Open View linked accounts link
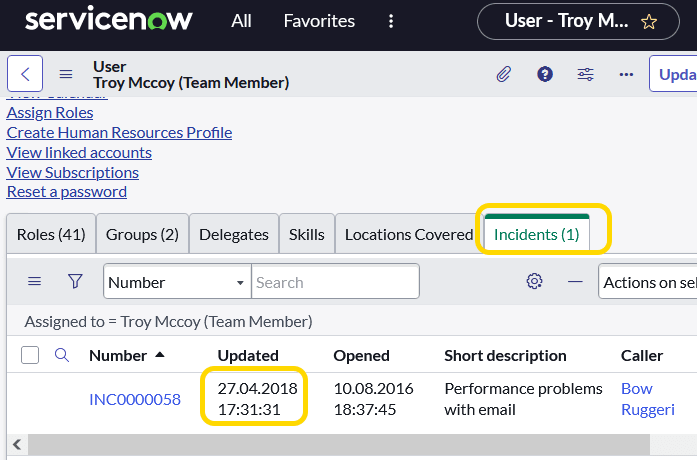 click(79, 152)
